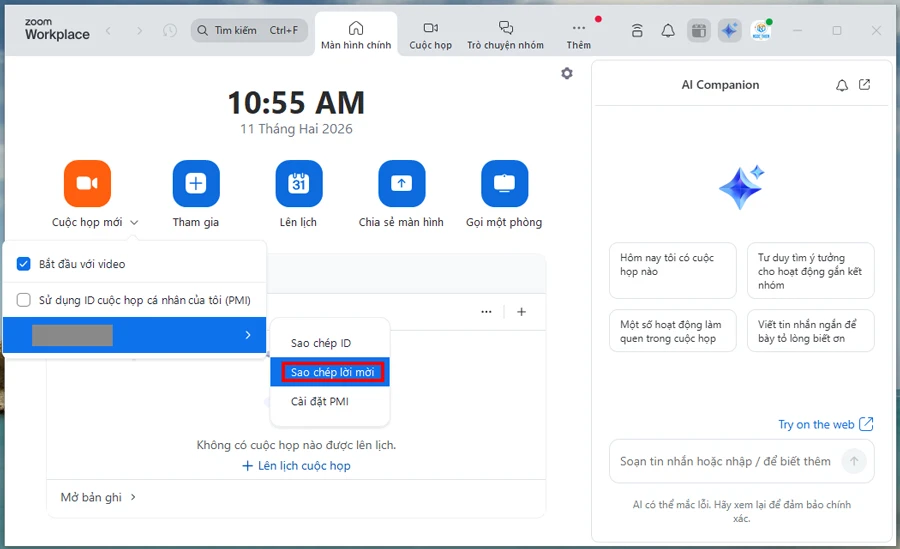900x549 pixels.
Task: Click the Tham gia plus icon
Action: [x=196, y=183]
